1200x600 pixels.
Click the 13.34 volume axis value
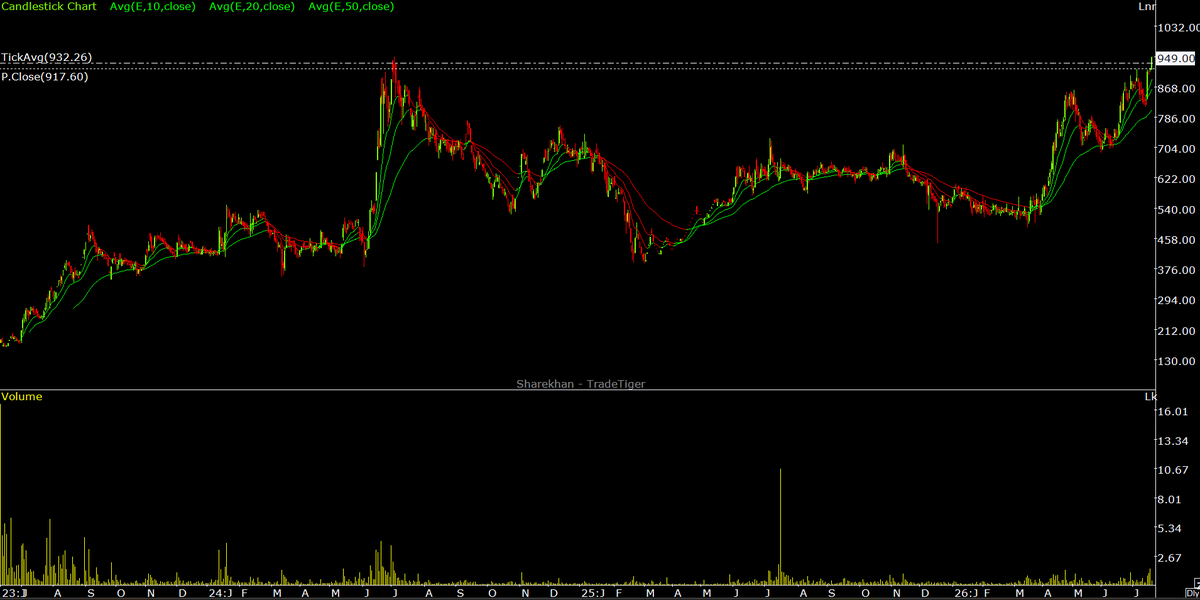(x=1172, y=441)
